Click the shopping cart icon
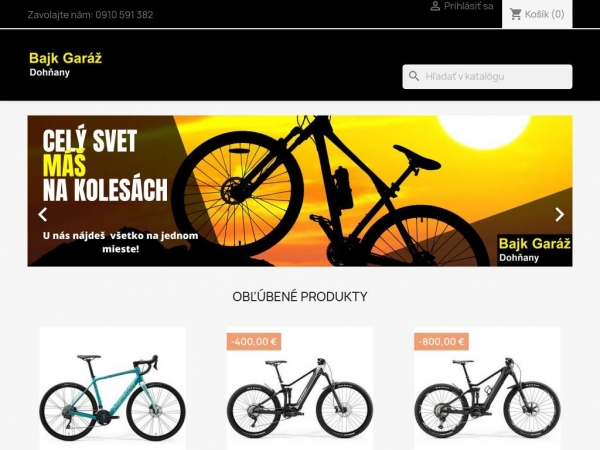The height and width of the screenshot is (450, 600). 515,15
